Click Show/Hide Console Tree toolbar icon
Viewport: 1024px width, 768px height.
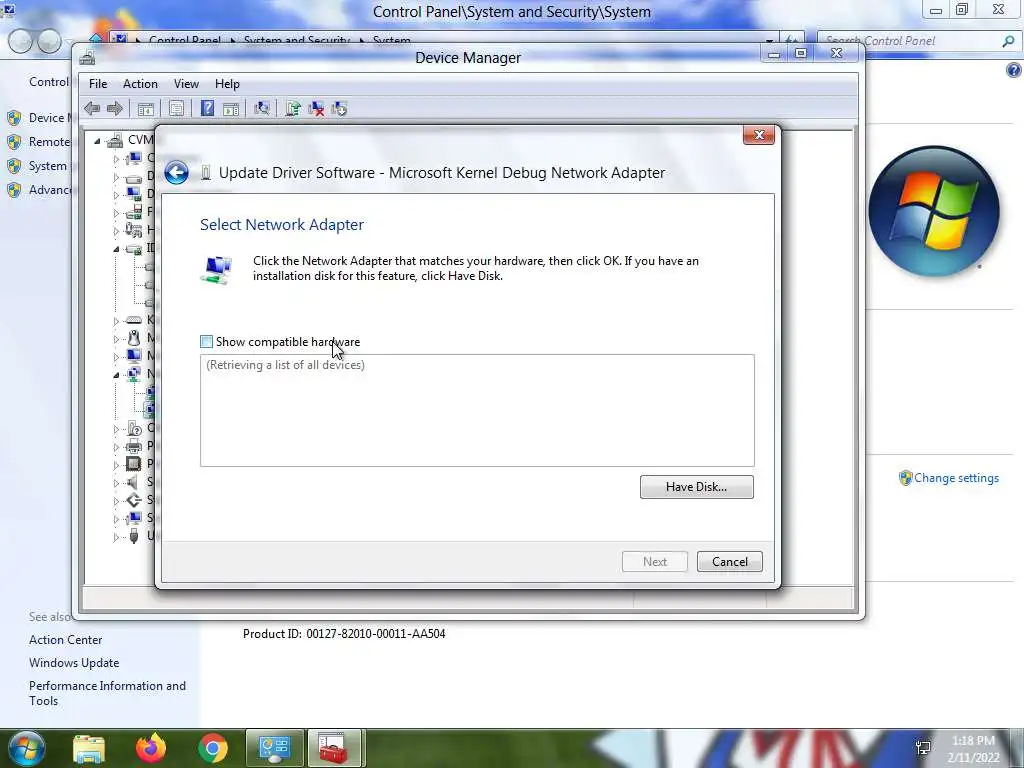(x=146, y=109)
